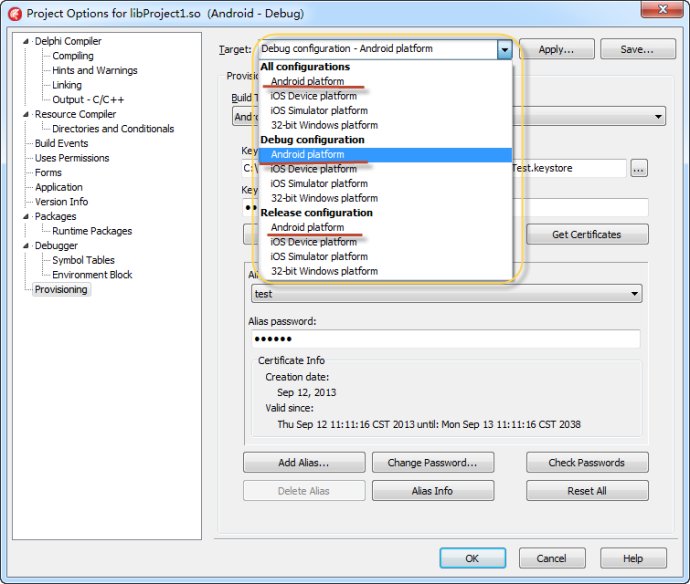Select Build Events in the tree
Screen dimensions: 690x584
(x=62, y=143)
